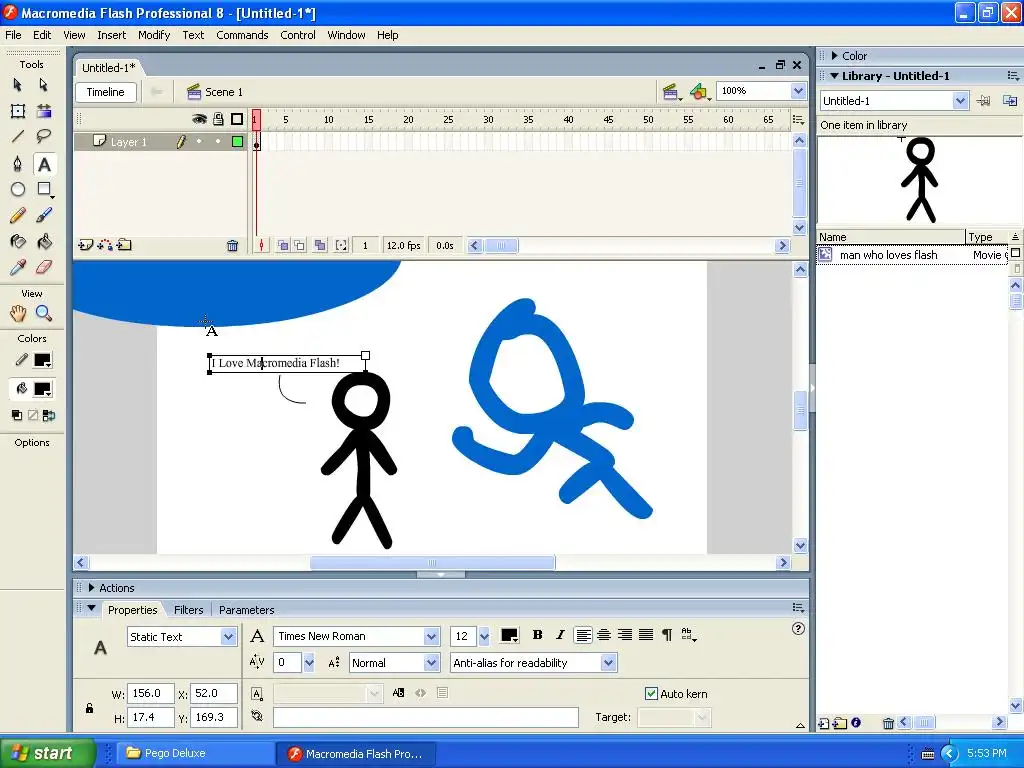Viewport: 1024px width, 768px height.
Task: Click the Insert Layer icon
Action: click(85, 246)
